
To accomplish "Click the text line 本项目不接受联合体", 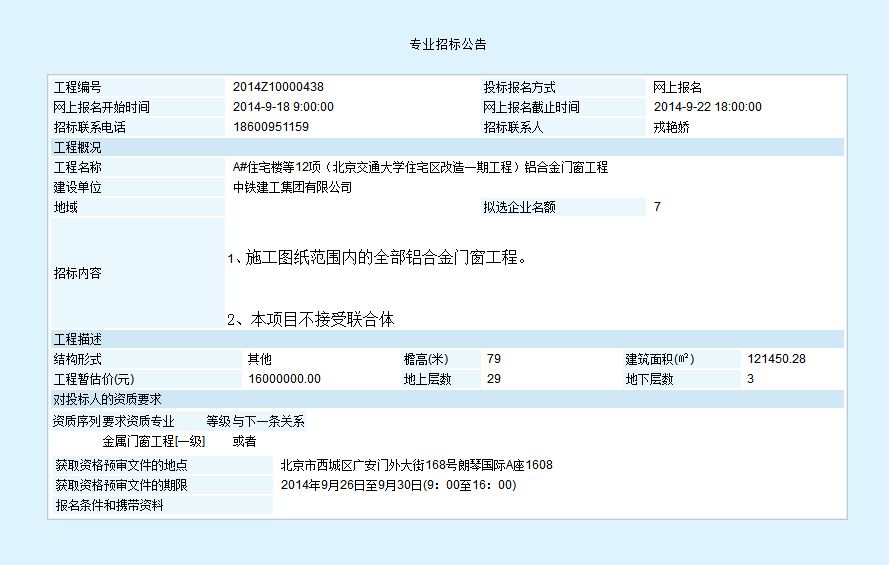I will (x=311, y=320).
